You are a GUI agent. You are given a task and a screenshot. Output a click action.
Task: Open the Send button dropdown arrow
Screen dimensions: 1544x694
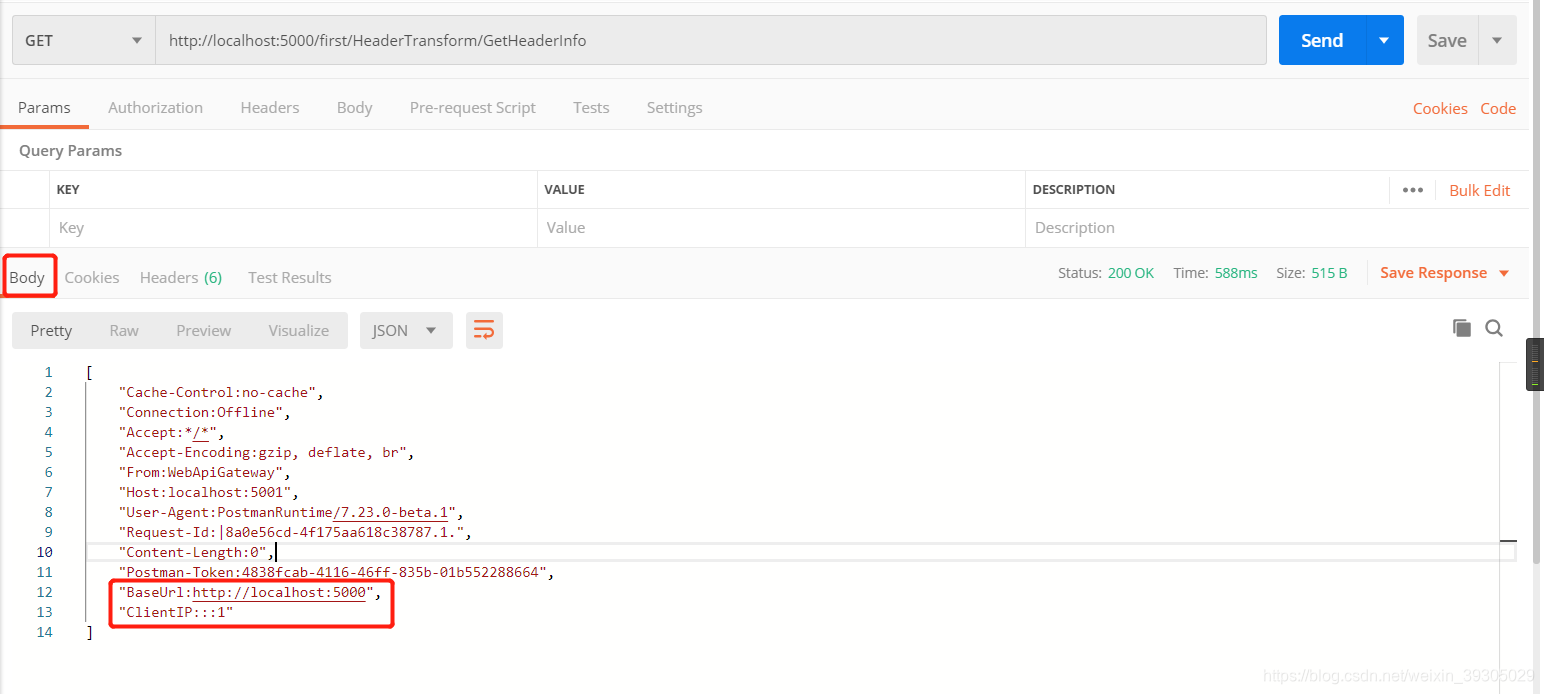pos(1384,41)
